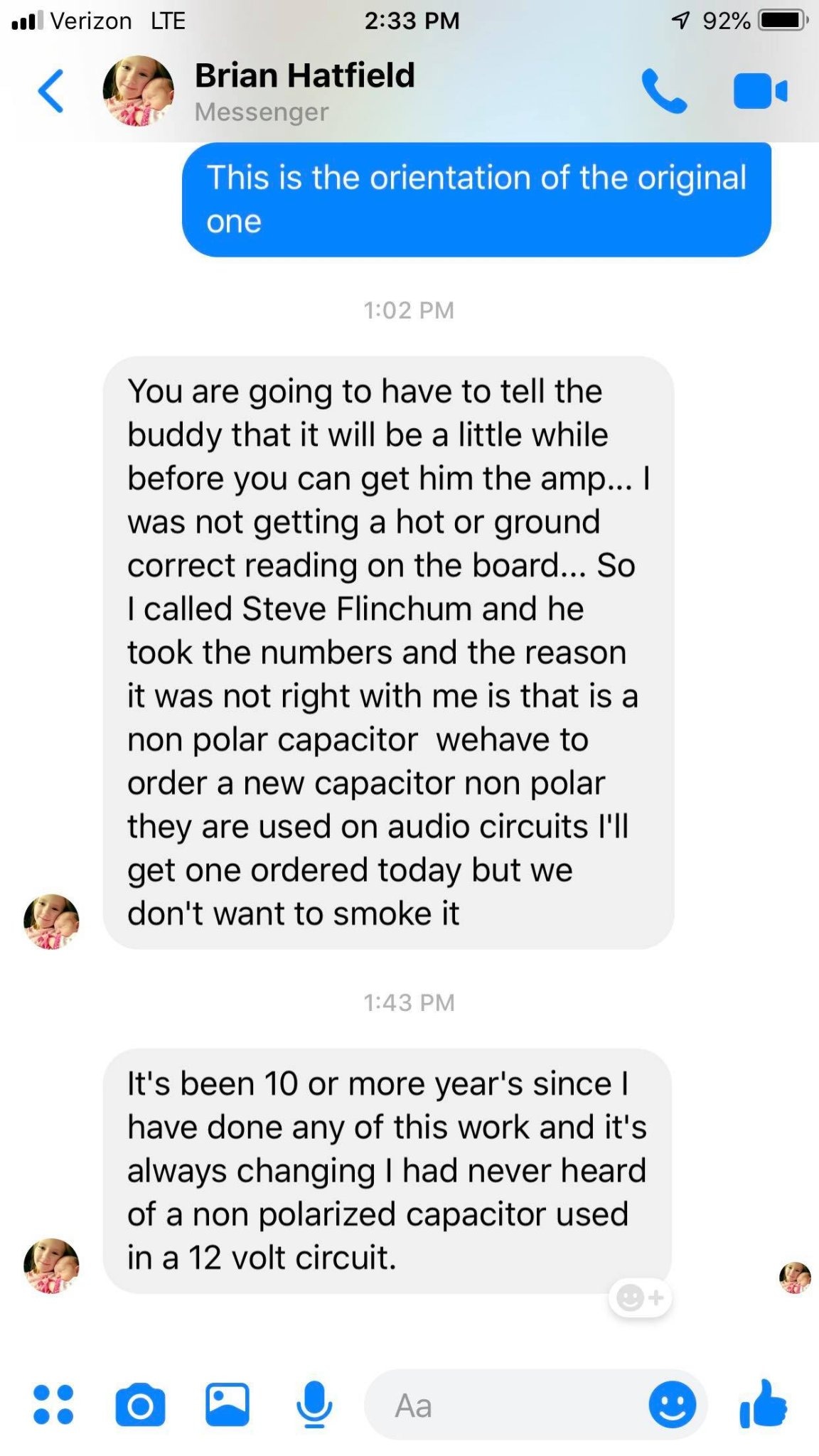Open the four-dot apps menu
The height and width of the screenshot is (1456, 819).
pos(53,1404)
